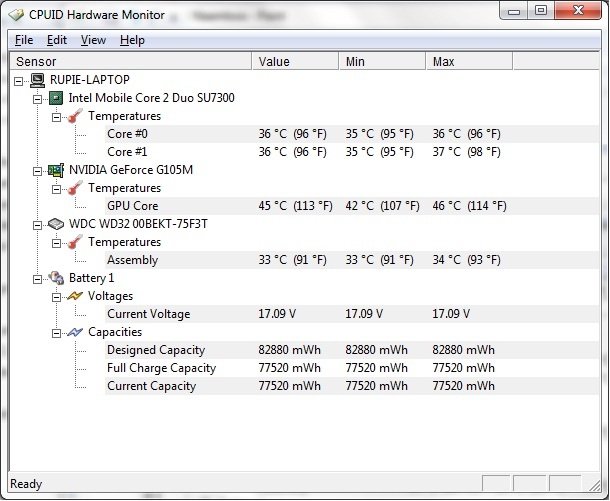Click GPU Core min 42 °C (107 °F)
Screen dimensions: 610x501
click(382, 206)
